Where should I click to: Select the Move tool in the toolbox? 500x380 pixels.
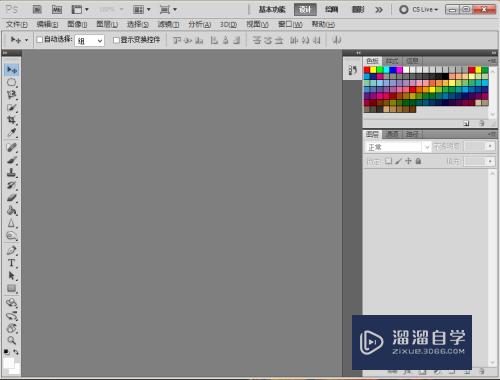coord(12,70)
